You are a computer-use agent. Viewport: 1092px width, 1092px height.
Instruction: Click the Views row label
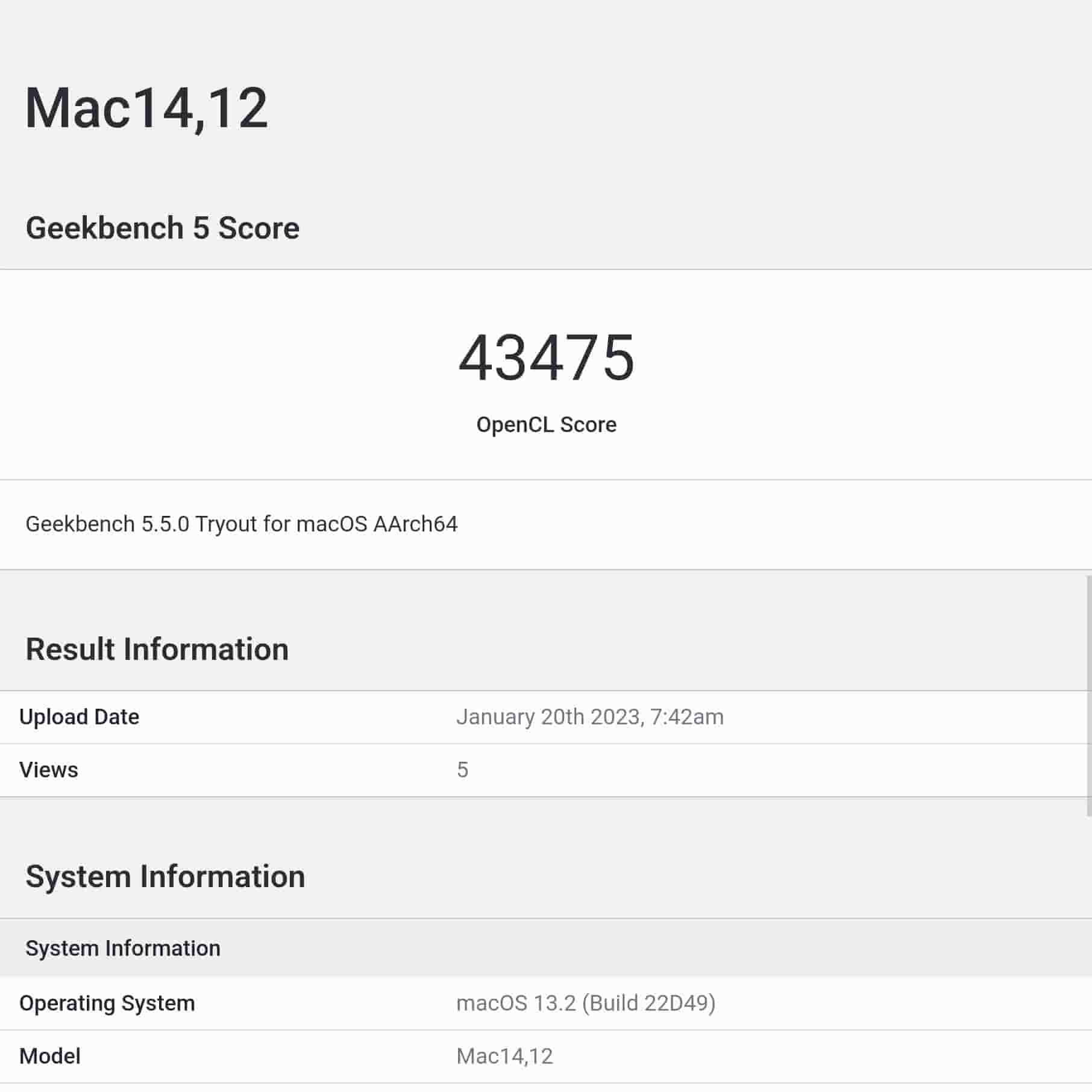[48, 770]
